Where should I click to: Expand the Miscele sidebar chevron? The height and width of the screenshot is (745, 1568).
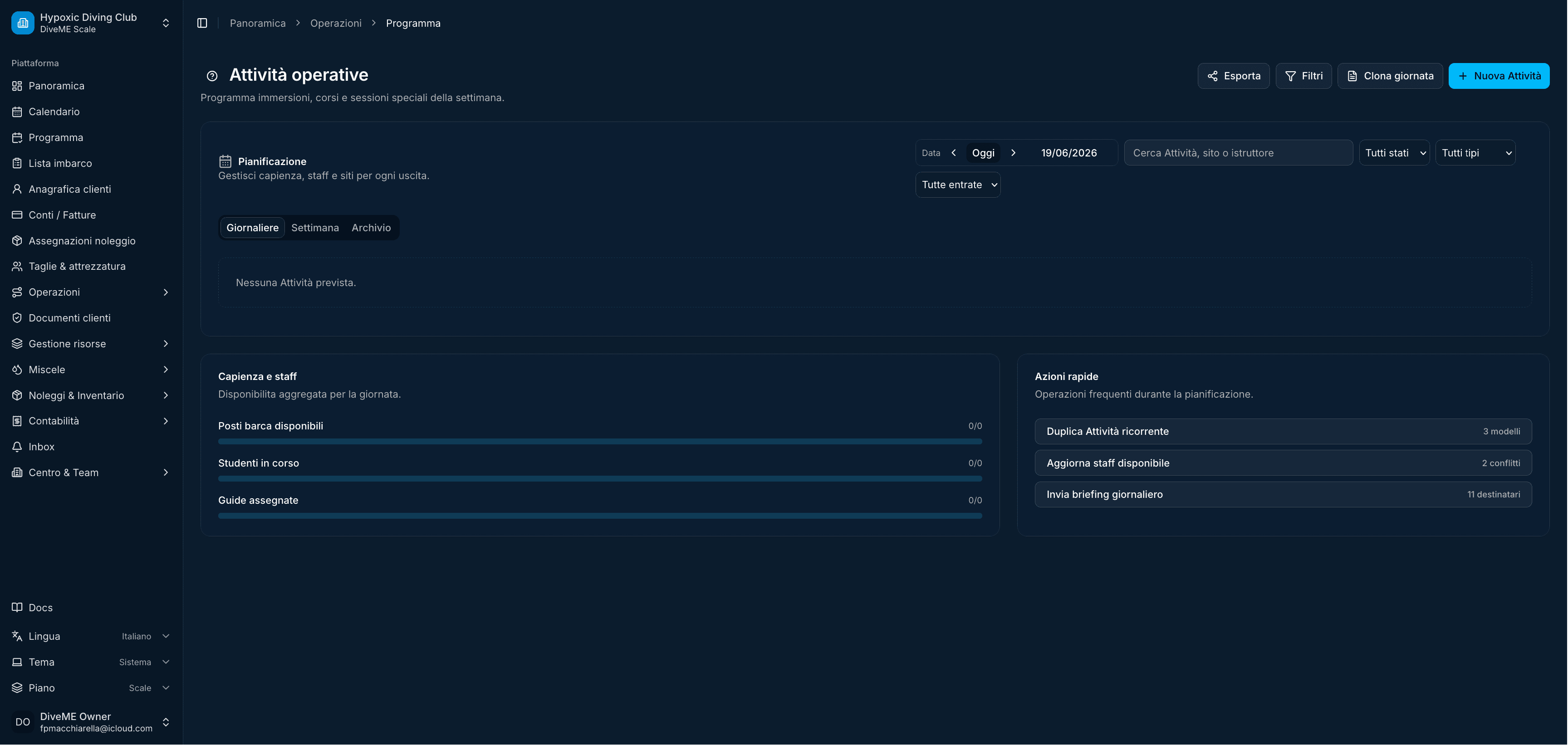166,370
